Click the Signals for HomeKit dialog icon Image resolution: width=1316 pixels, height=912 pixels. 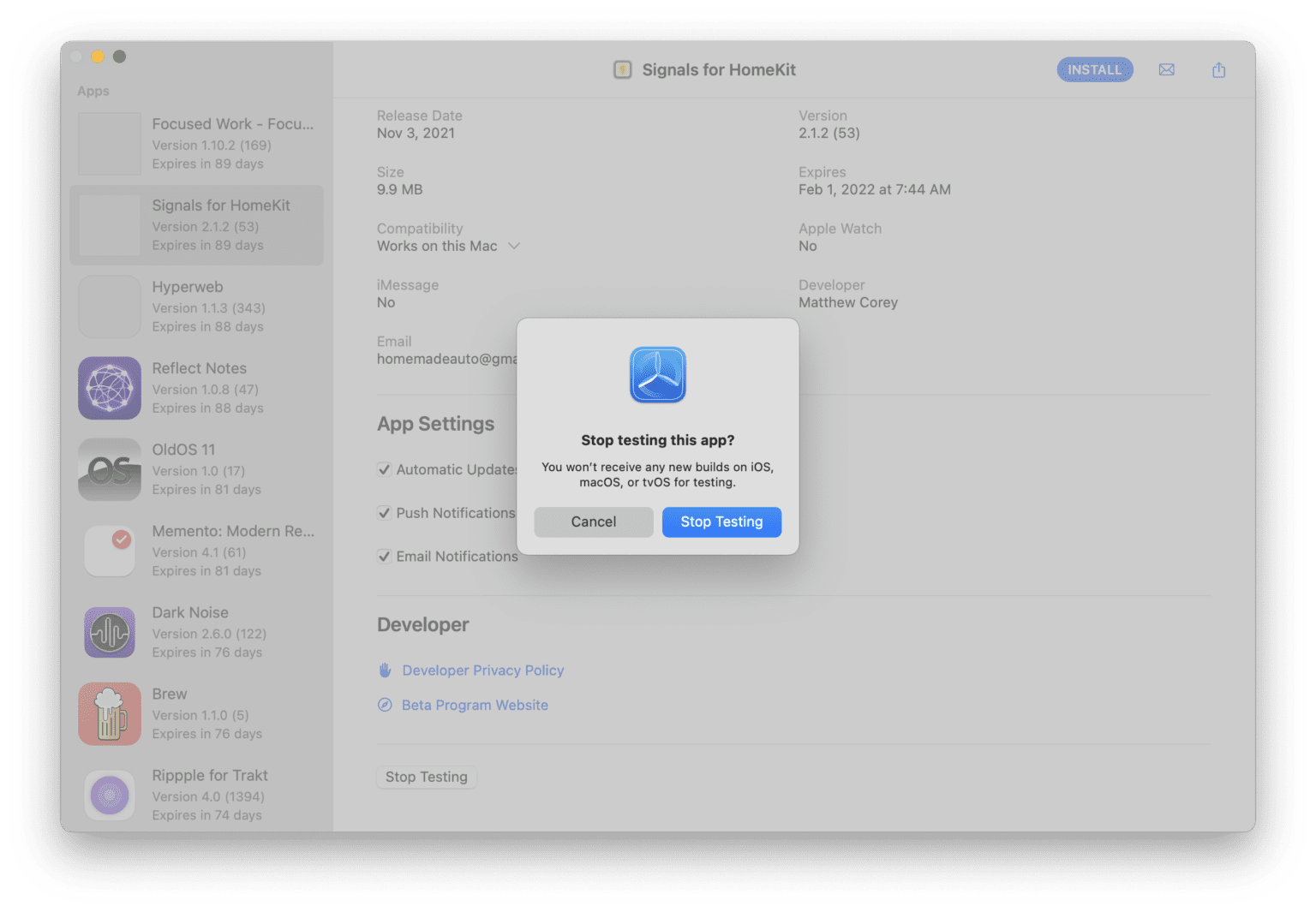coord(657,374)
